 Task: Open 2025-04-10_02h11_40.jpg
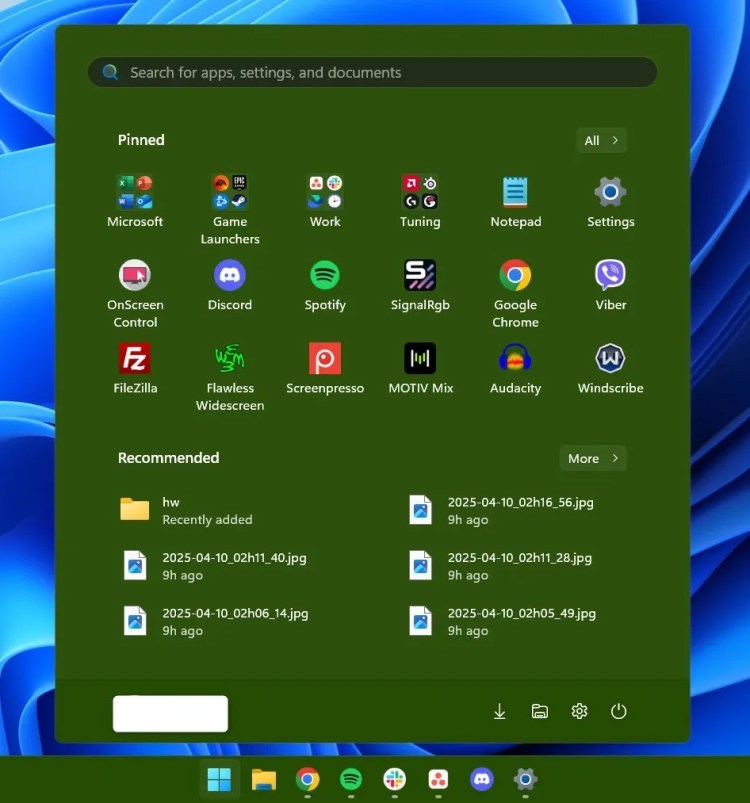click(215, 566)
